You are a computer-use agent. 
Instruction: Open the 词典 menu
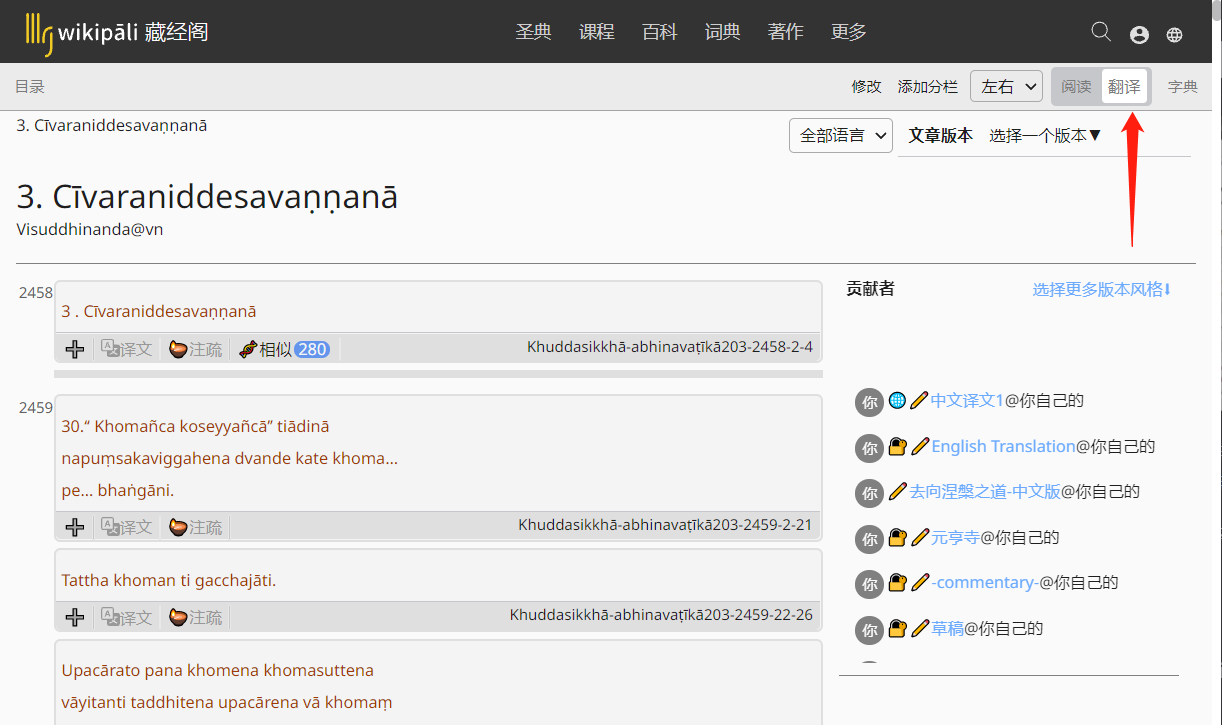coord(723,32)
